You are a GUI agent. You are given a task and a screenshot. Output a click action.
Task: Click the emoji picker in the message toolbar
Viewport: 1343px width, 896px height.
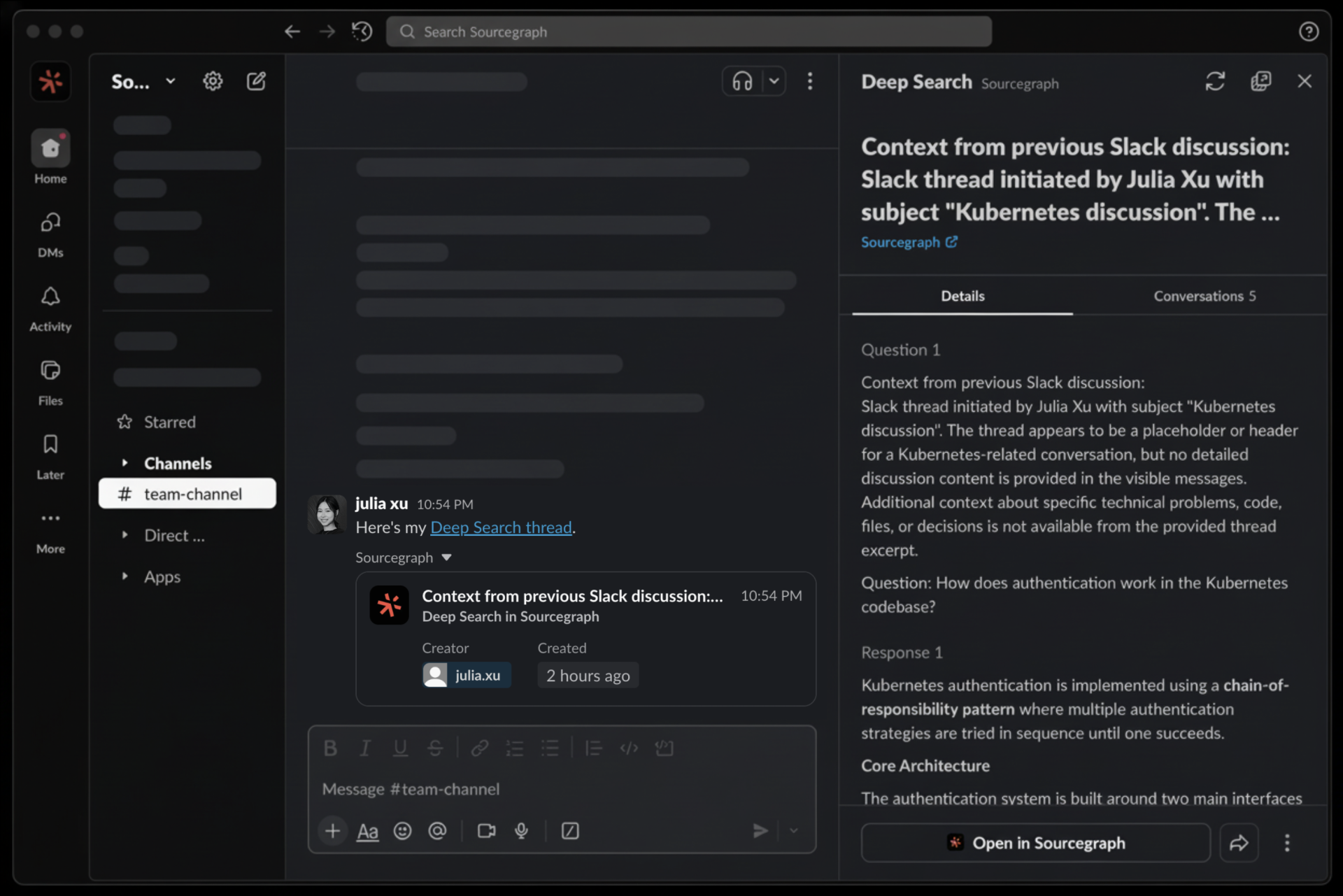[x=402, y=831]
